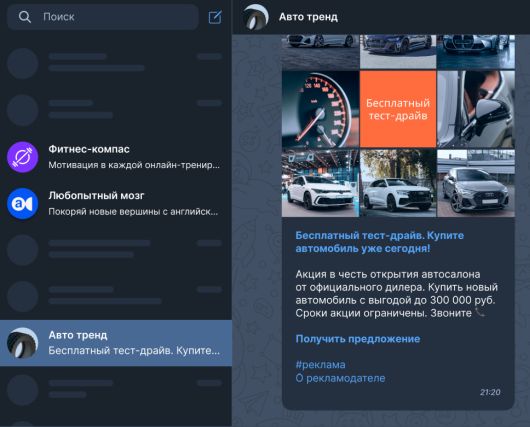
Task: Open the Любопытный мозг channel avatar
Action: point(23,204)
